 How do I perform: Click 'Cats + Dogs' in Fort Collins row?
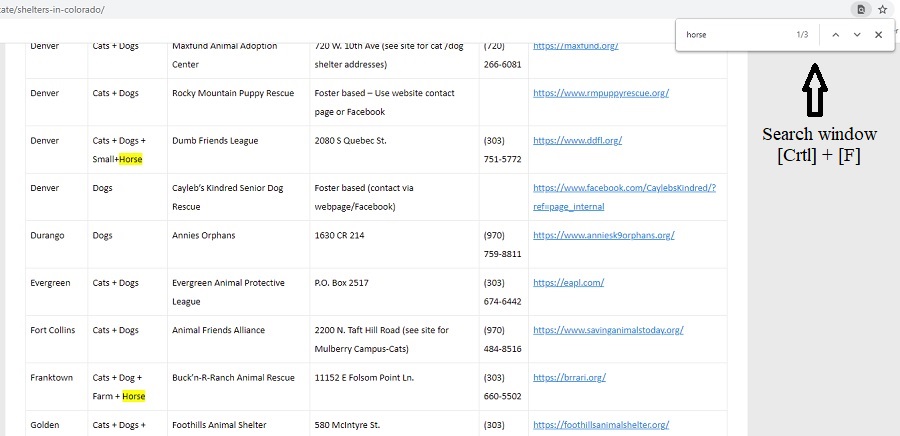coord(115,330)
